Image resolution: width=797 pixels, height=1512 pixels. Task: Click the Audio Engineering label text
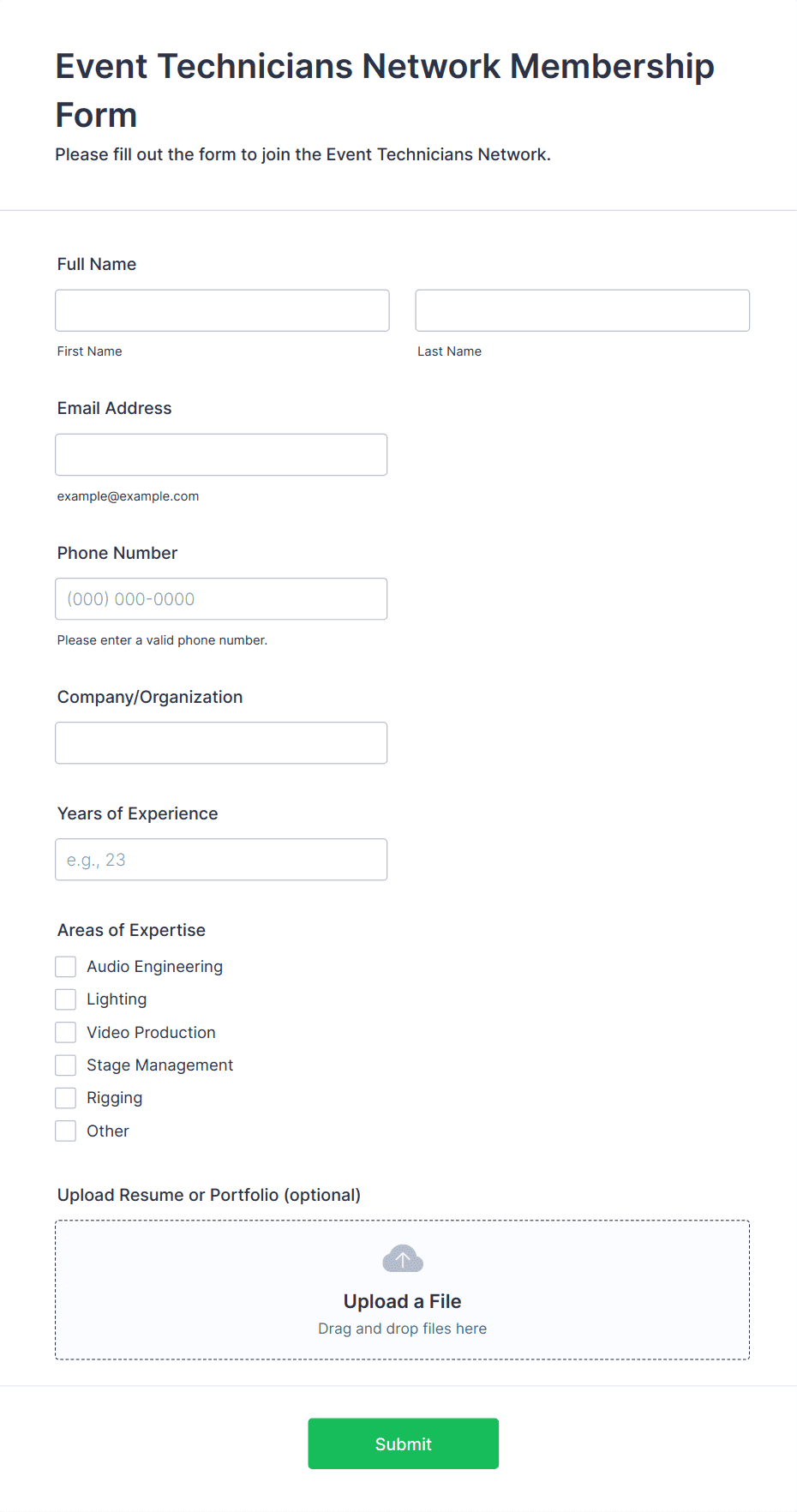(x=155, y=967)
